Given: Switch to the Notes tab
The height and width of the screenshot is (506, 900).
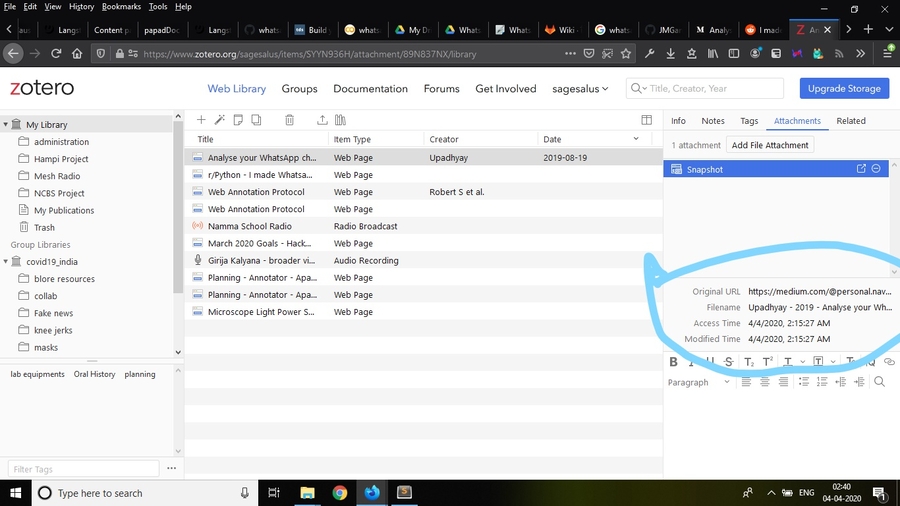Looking at the screenshot, I should click(x=713, y=121).
